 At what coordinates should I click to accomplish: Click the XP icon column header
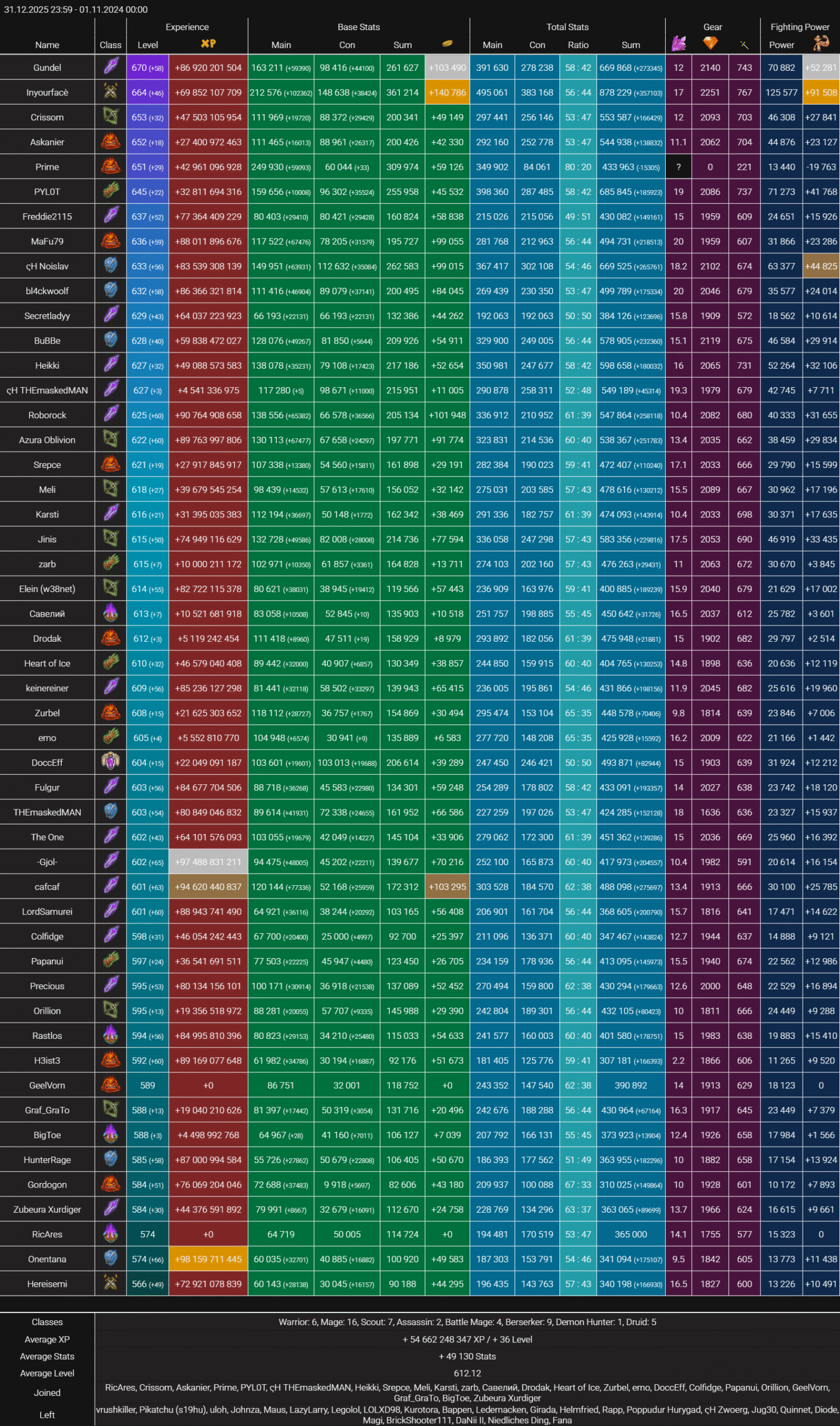208,43
